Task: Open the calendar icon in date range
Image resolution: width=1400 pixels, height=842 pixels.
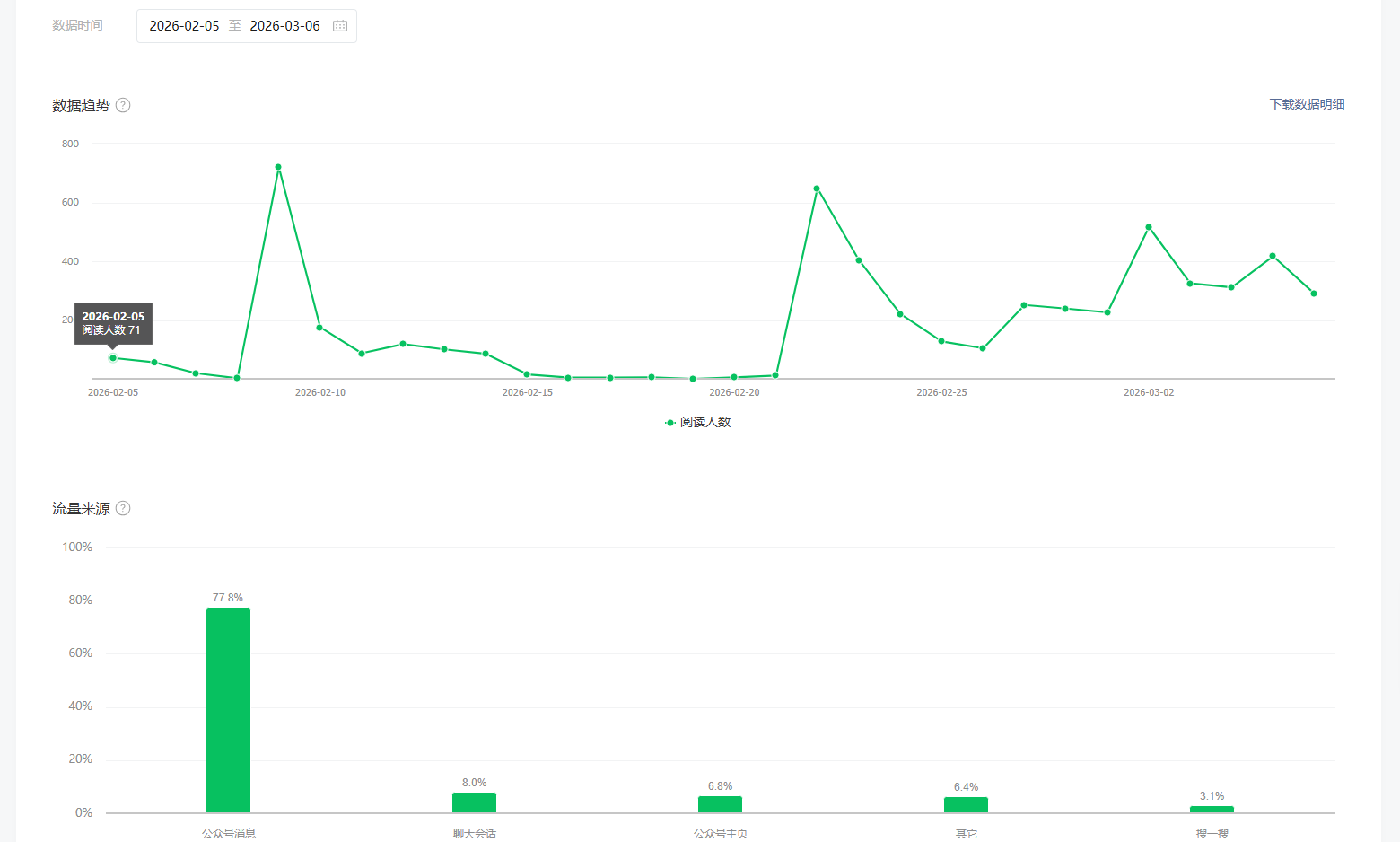Action: tap(340, 26)
